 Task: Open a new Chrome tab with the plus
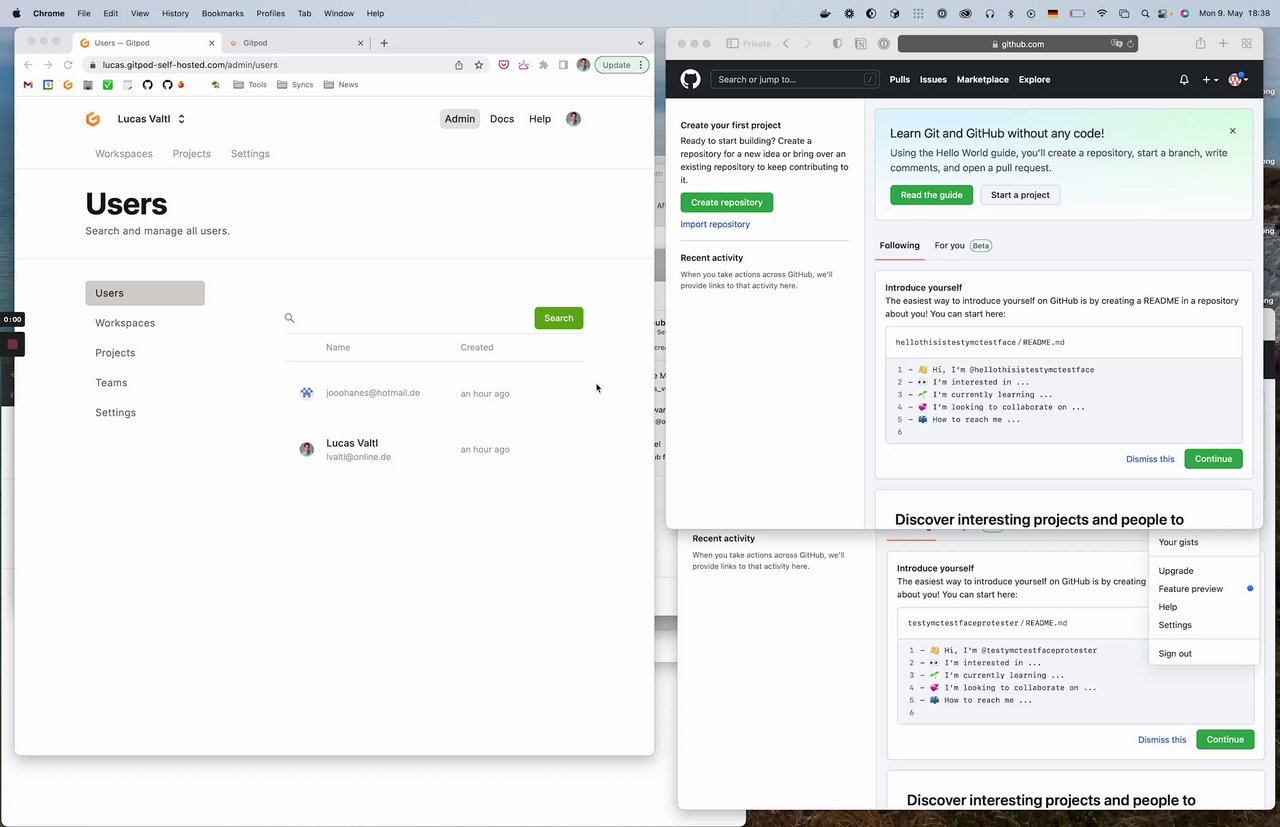coord(384,43)
